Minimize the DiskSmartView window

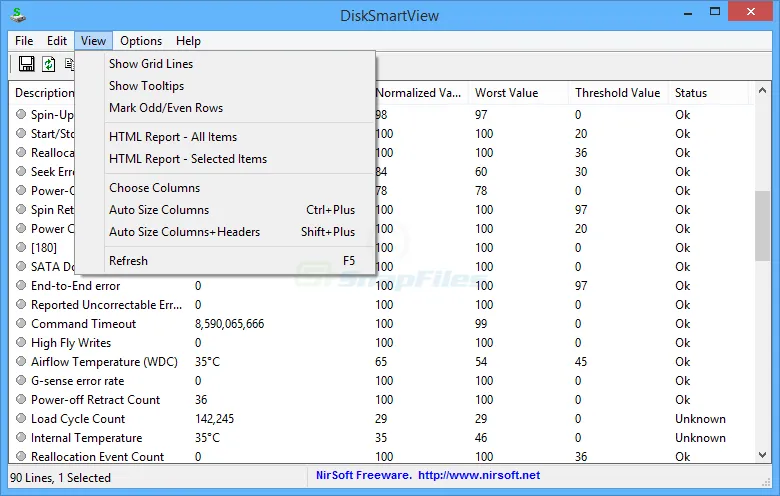688,12
